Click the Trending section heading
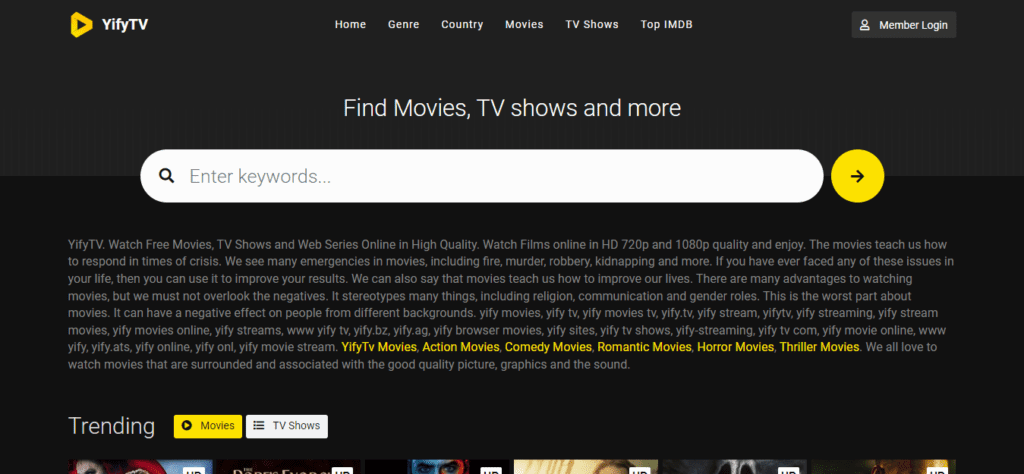 (112, 426)
